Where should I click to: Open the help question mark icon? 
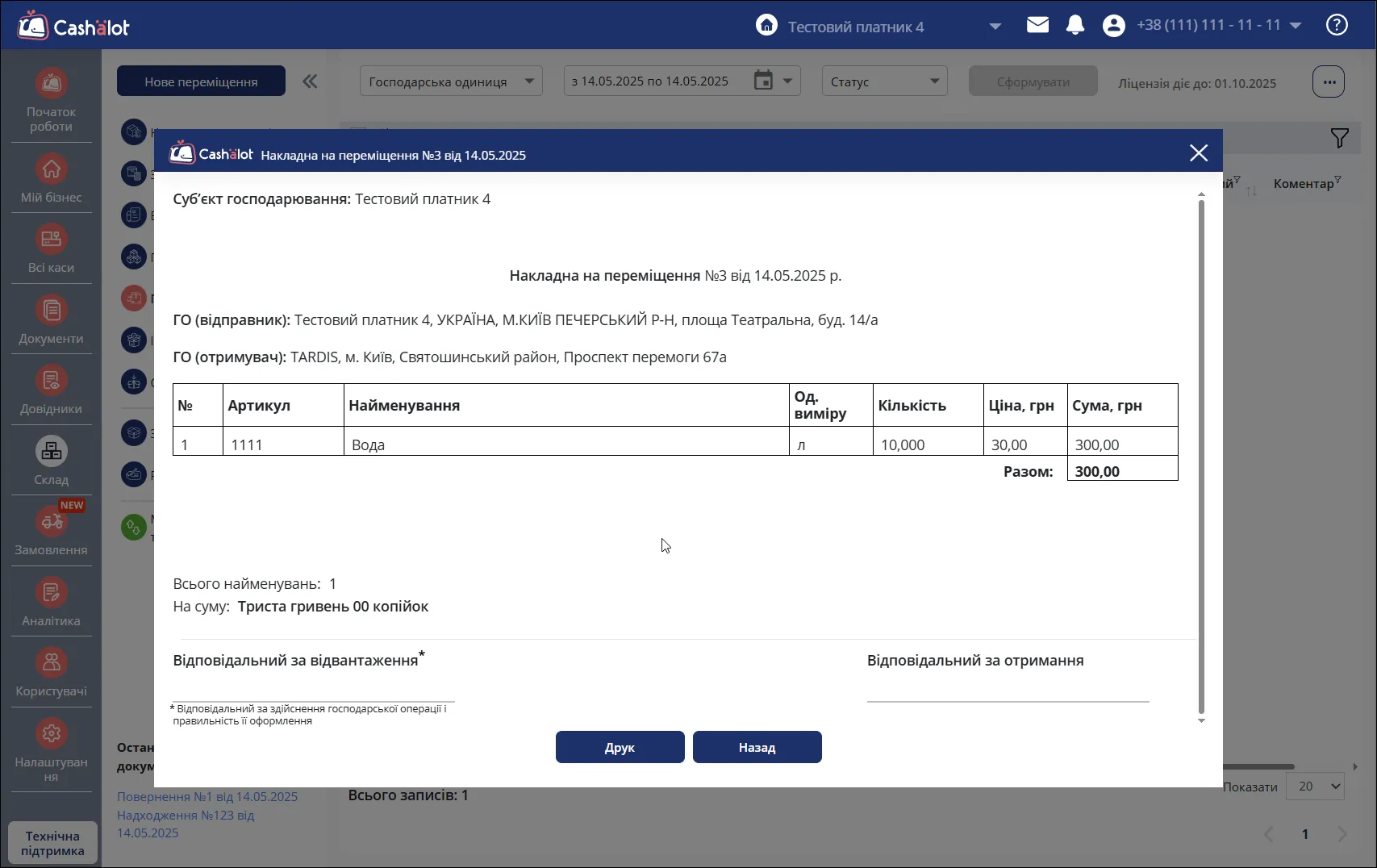click(1337, 25)
